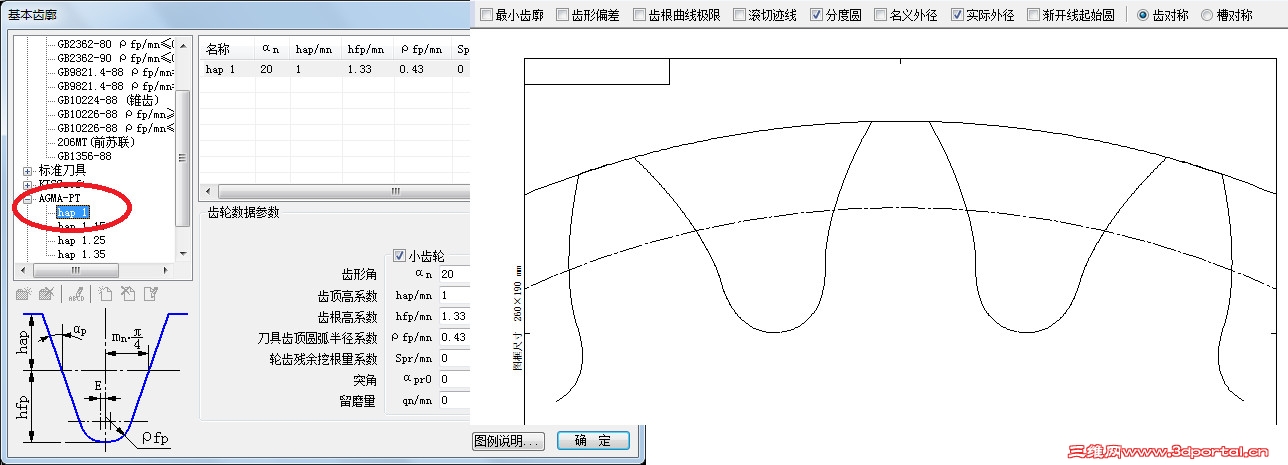Click the 齿顶高系数 hap/mn input field

(453, 296)
